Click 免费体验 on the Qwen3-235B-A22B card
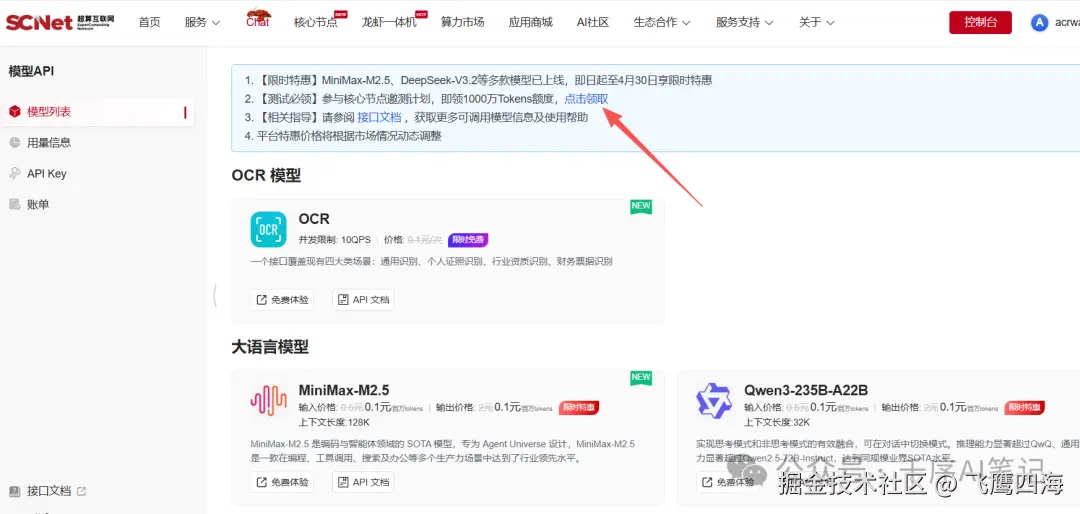 point(728,482)
